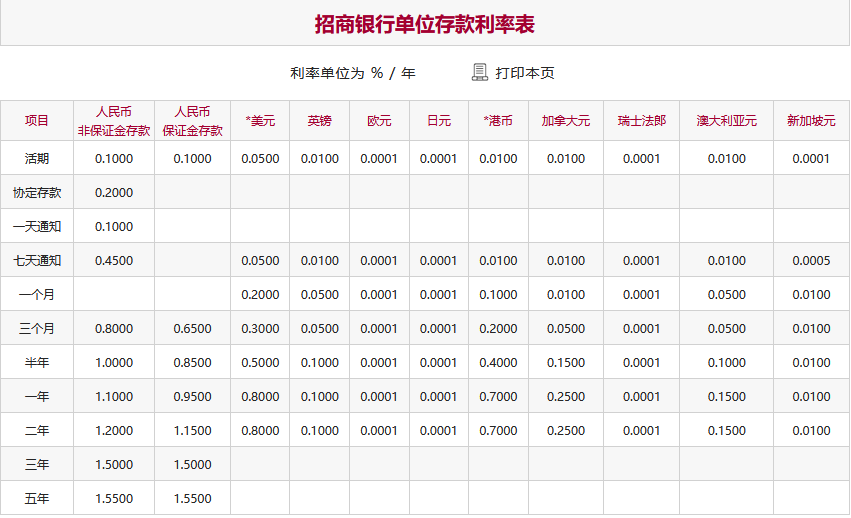Click 0.0005 in the 七天通知 row
The image size is (851, 518).
click(x=811, y=261)
